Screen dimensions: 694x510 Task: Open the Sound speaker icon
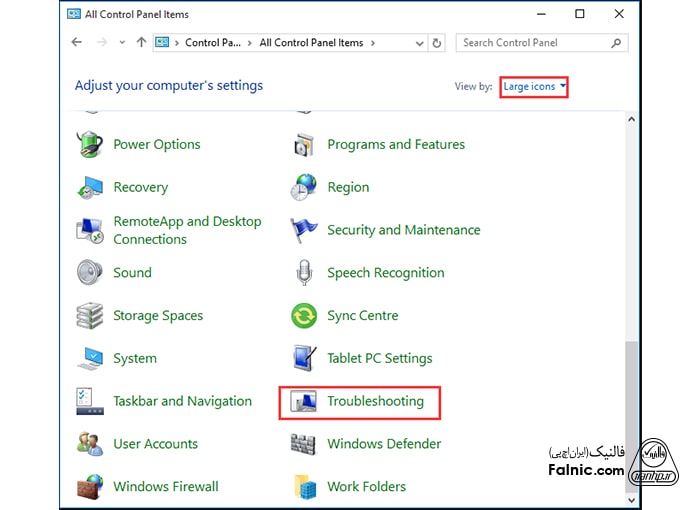(x=90, y=272)
